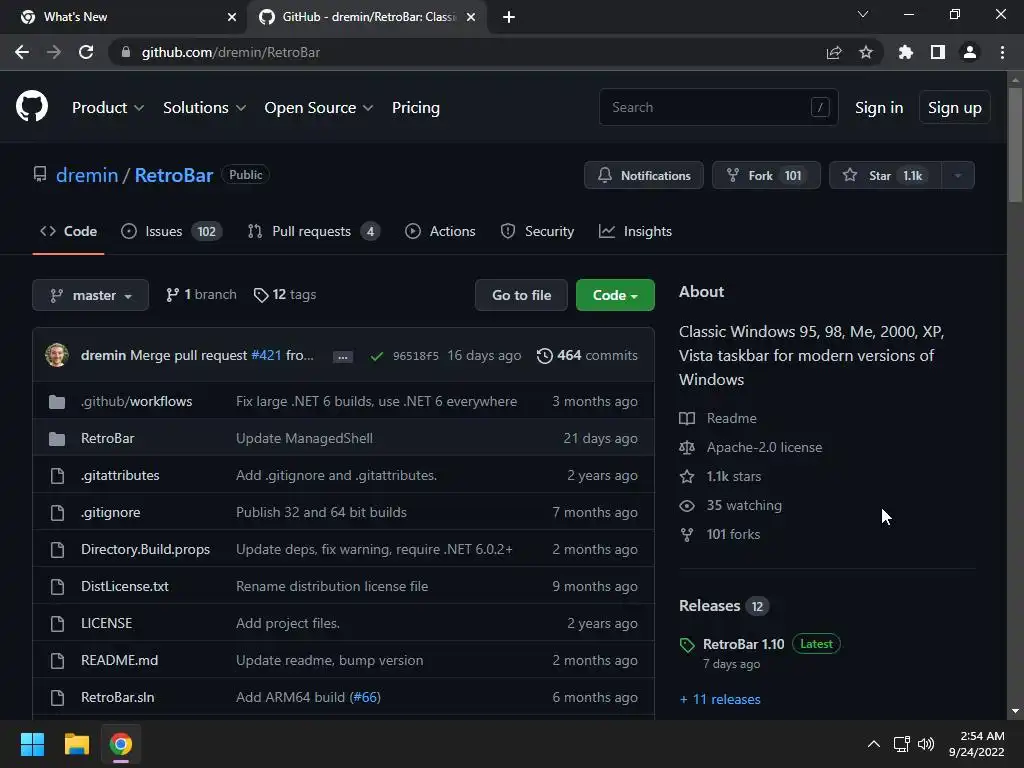The image size is (1024, 768).
Task: Open the Chrome three-dot menu
Action: click(1002, 52)
